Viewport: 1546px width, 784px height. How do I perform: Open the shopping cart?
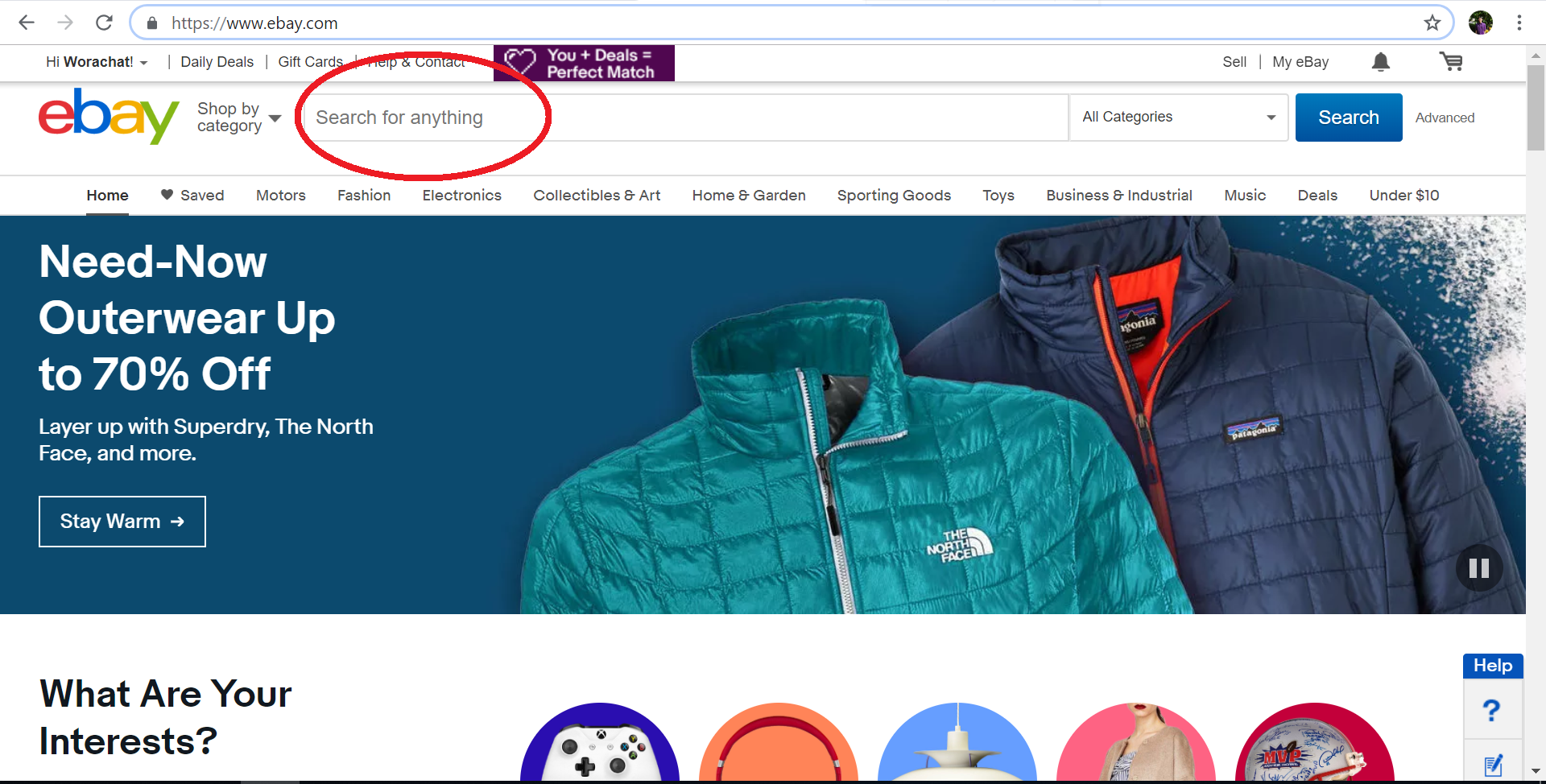pos(1451,61)
